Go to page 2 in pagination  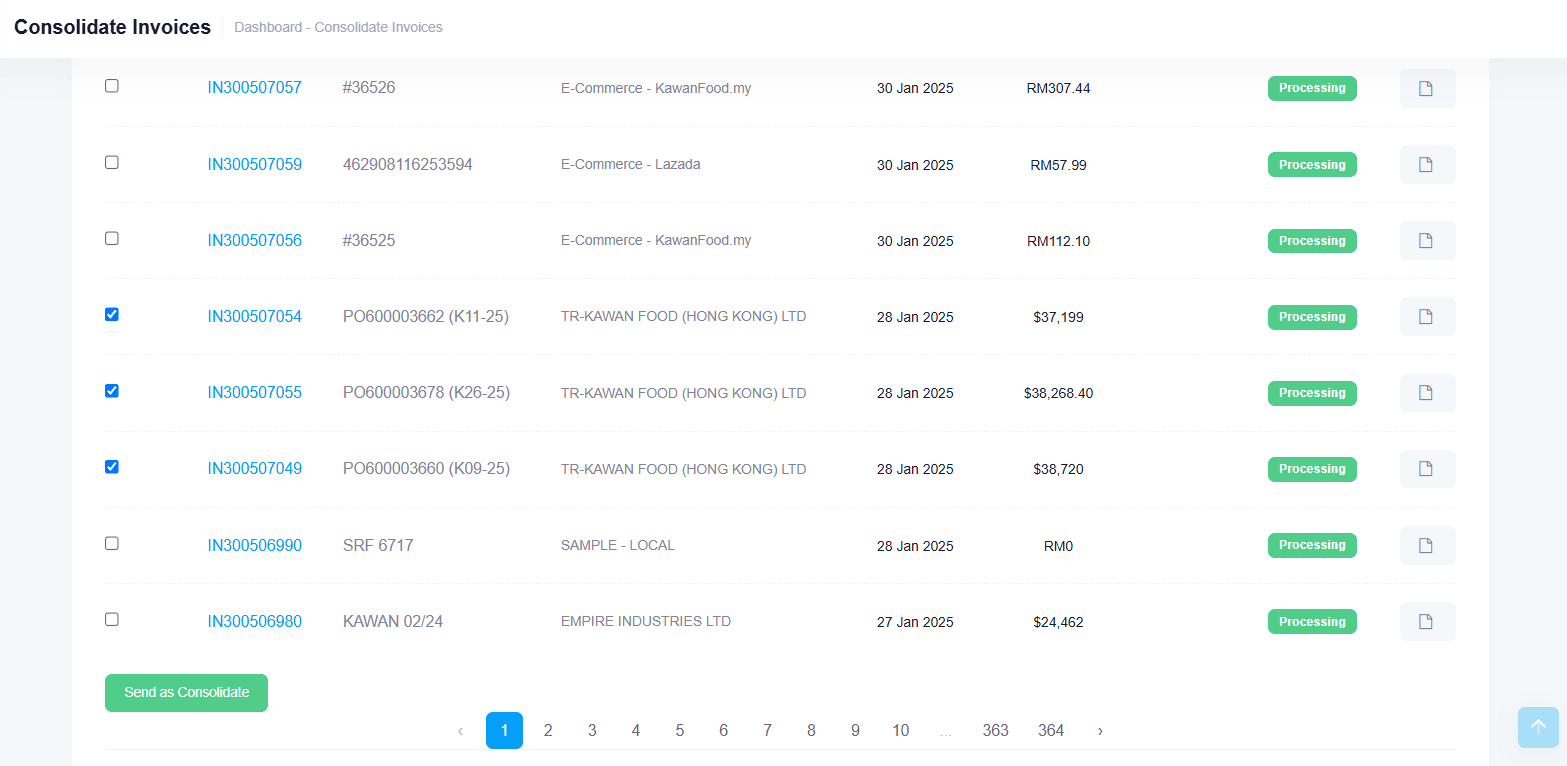click(548, 731)
